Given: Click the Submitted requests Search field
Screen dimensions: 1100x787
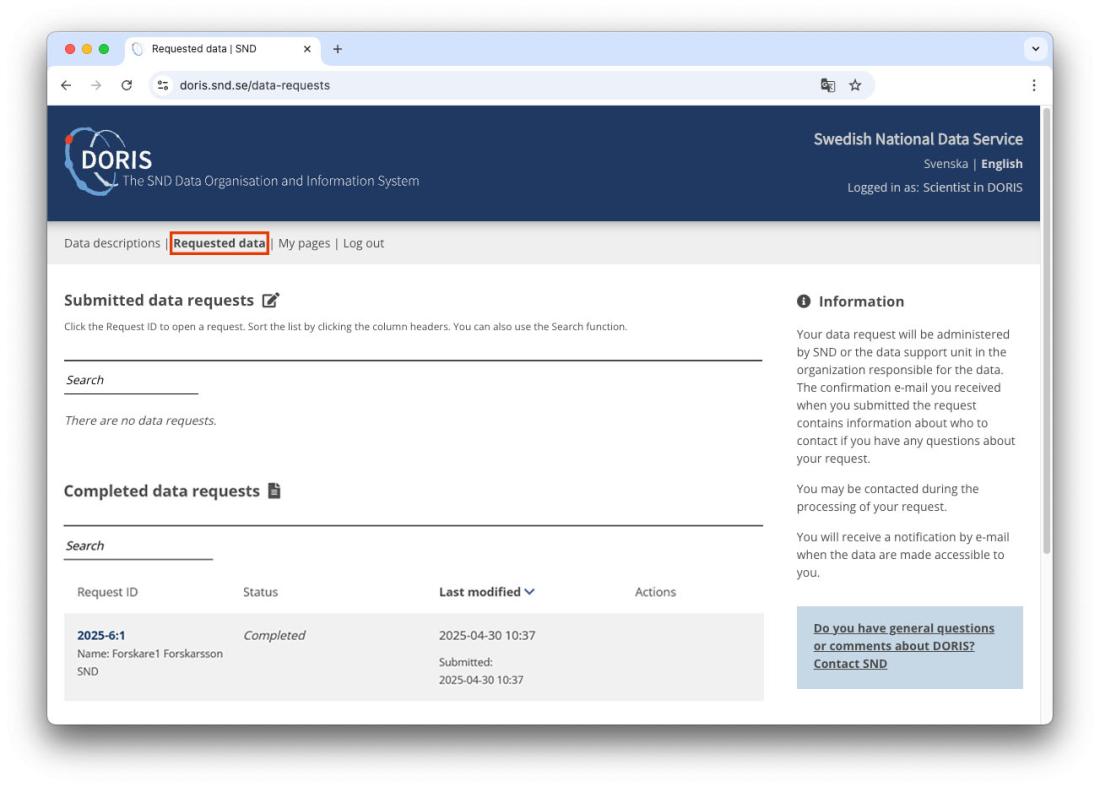Looking at the screenshot, I should 130,380.
